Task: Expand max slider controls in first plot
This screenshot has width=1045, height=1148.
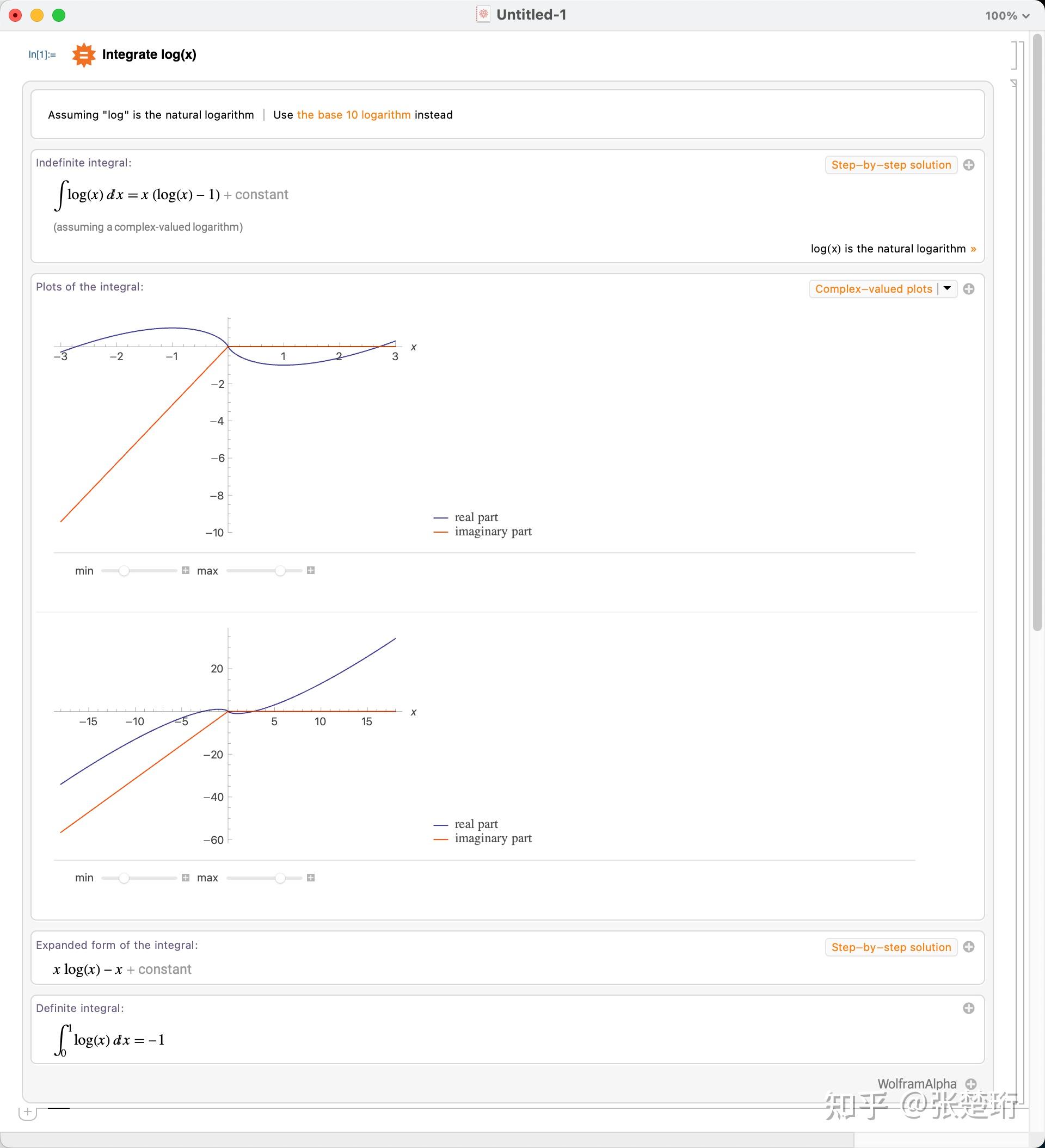Action: 311,571
